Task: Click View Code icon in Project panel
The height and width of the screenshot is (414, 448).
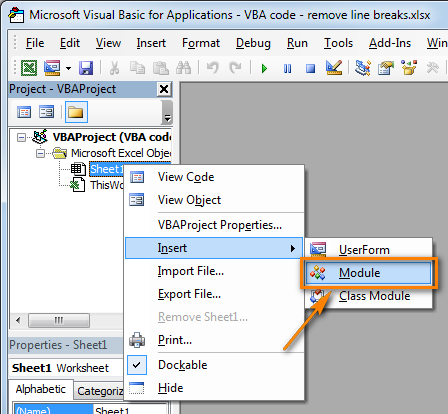Action: tap(24, 112)
